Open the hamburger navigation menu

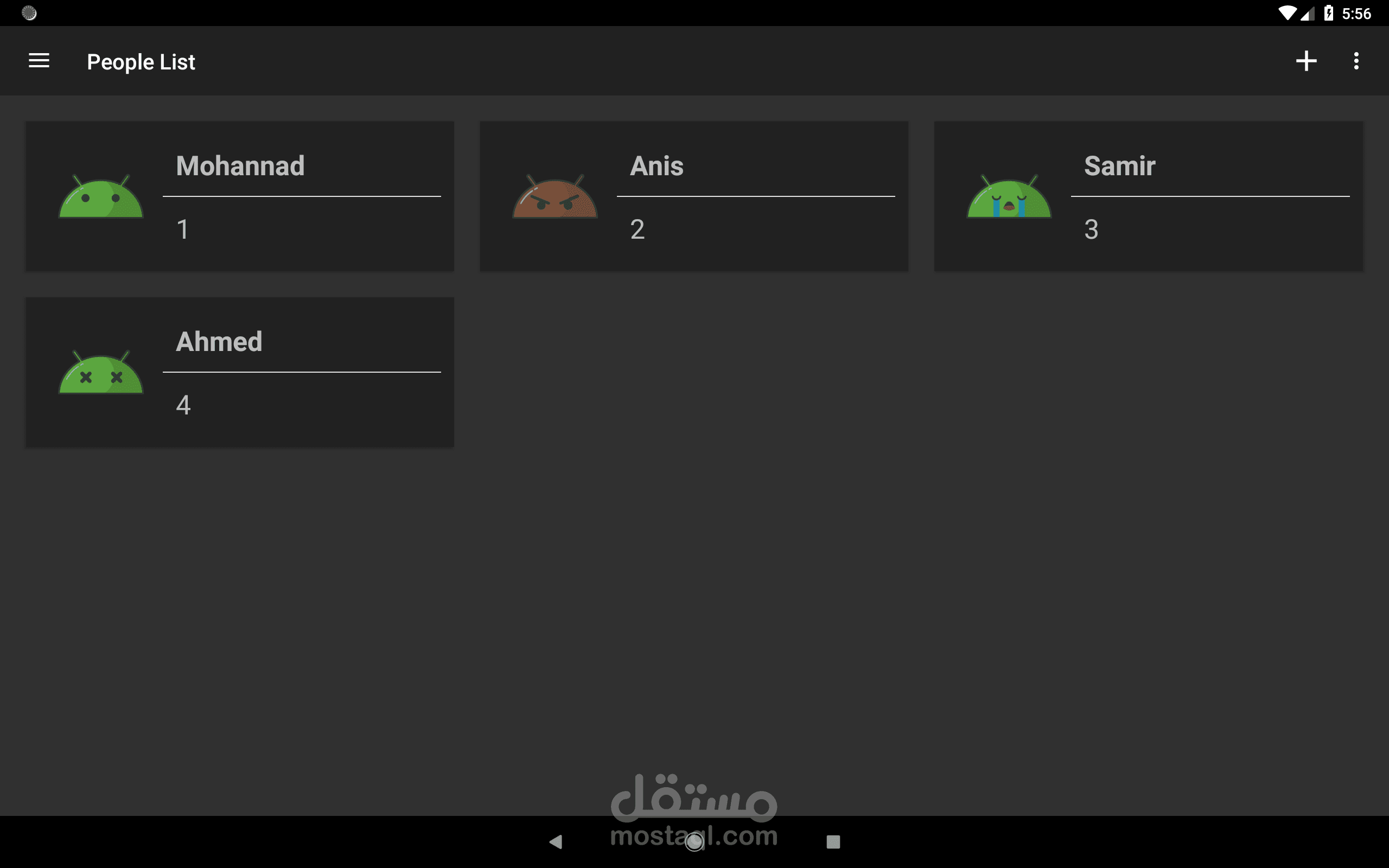(39, 61)
